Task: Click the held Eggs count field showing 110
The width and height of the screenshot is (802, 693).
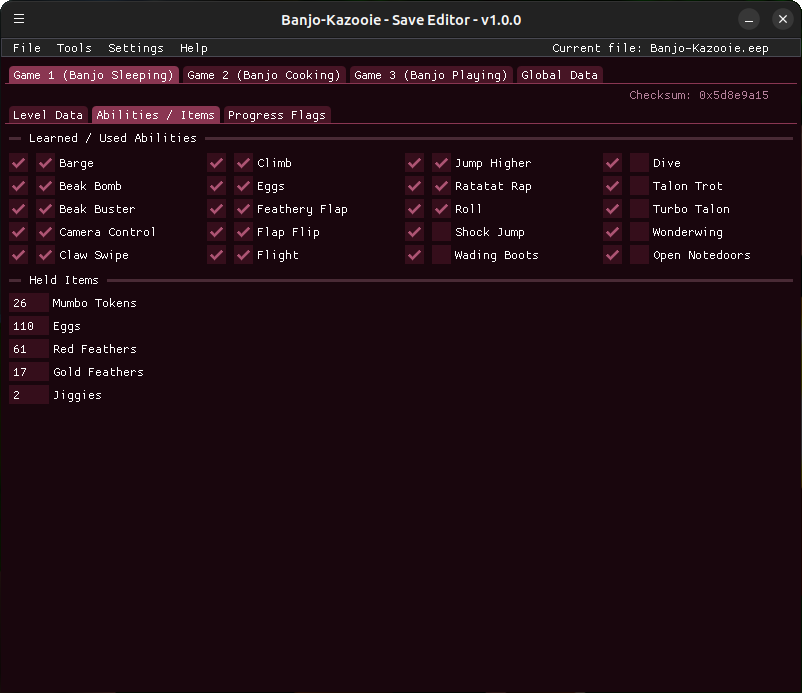Action: (29, 326)
